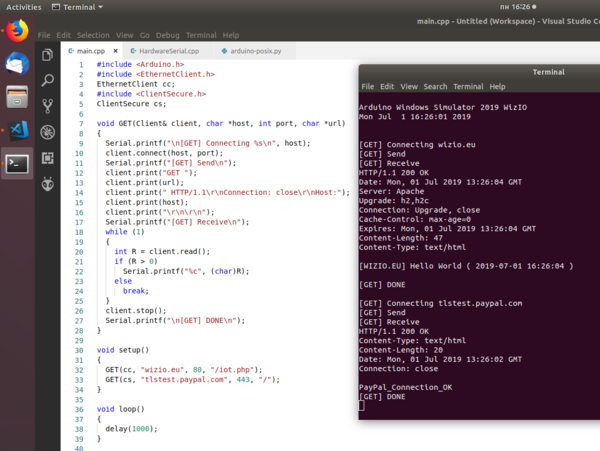The image size is (600, 451).
Task: Click "delay(1000);" in the editor
Action: pos(131,429)
